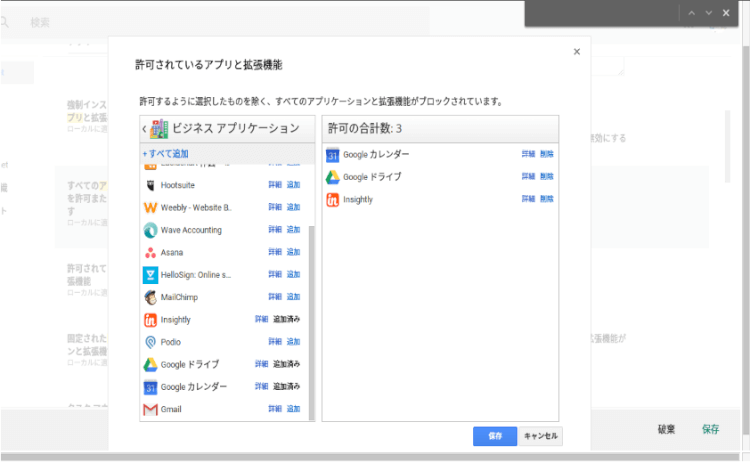The height and width of the screenshot is (463, 750).
Task: Click the Wave Accounting app icon
Action: (x=150, y=230)
